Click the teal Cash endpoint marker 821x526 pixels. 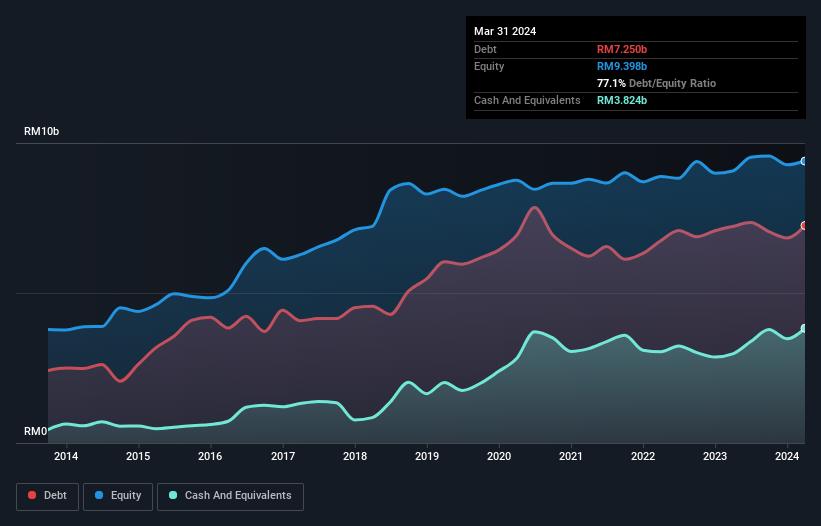(x=804, y=328)
